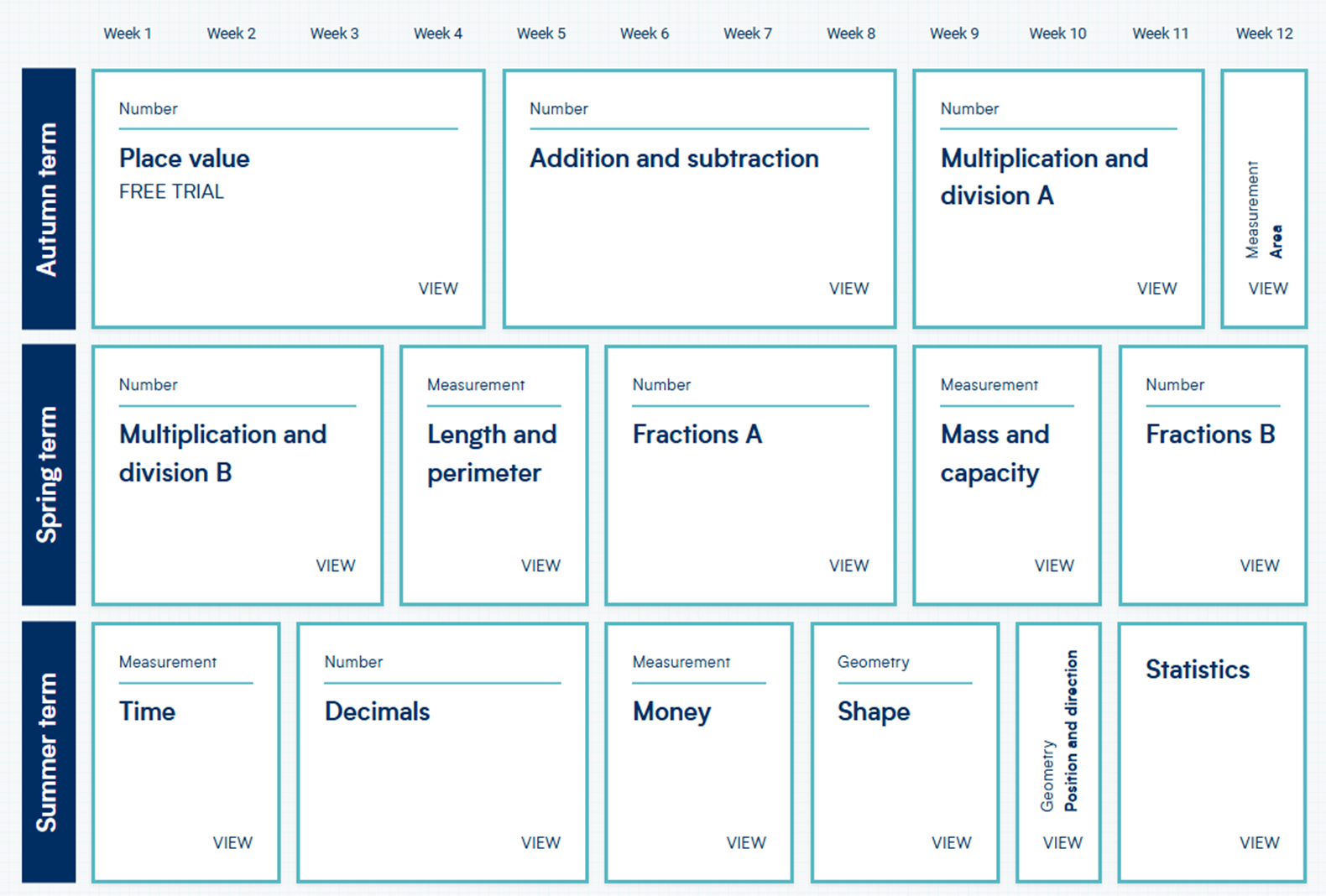The width and height of the screenshot is (1326, 896).
Task: Click the Decimals block heading
Action: pos(377,711)
